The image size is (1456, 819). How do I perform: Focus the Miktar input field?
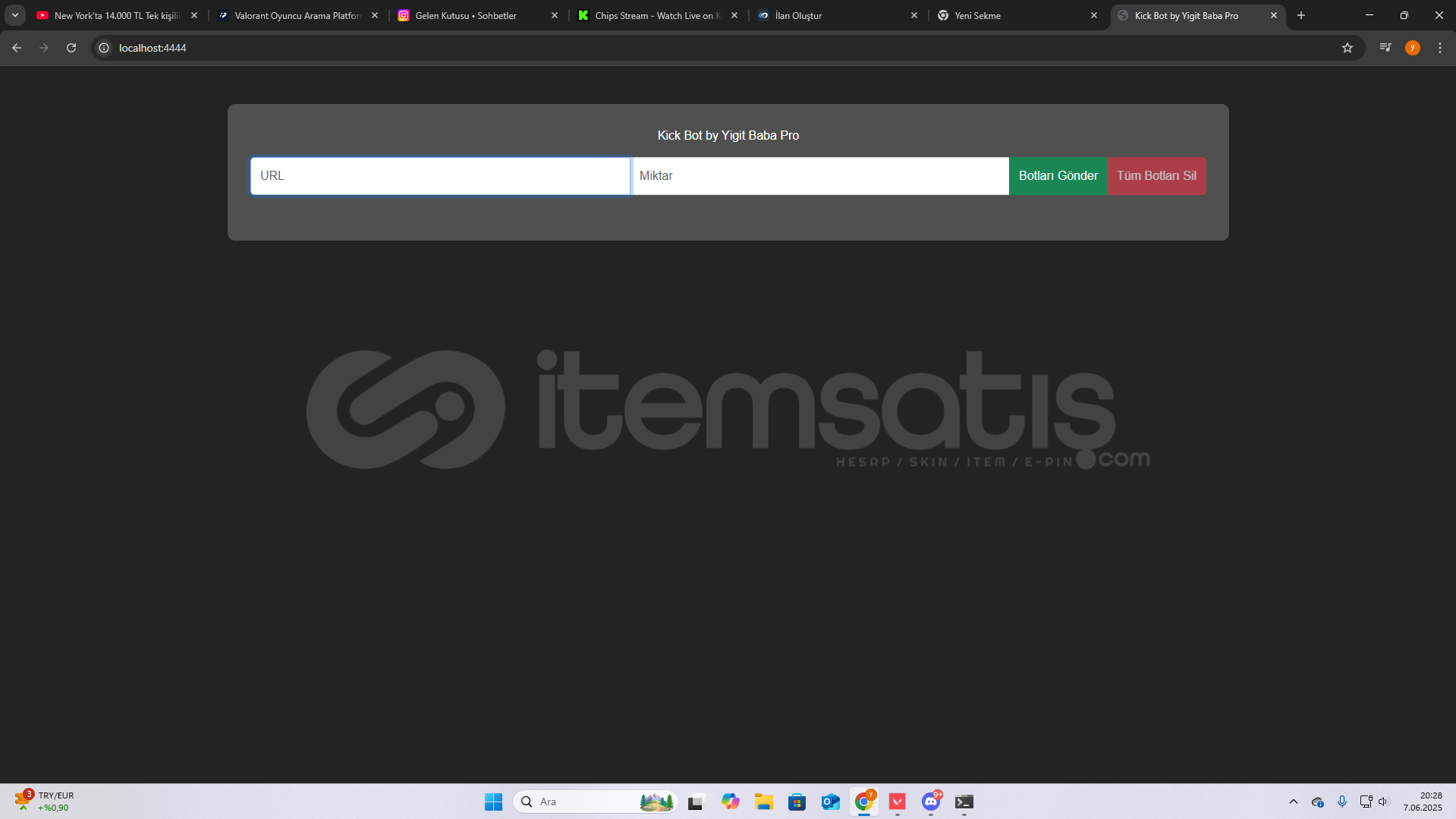[x=820, y=176]
